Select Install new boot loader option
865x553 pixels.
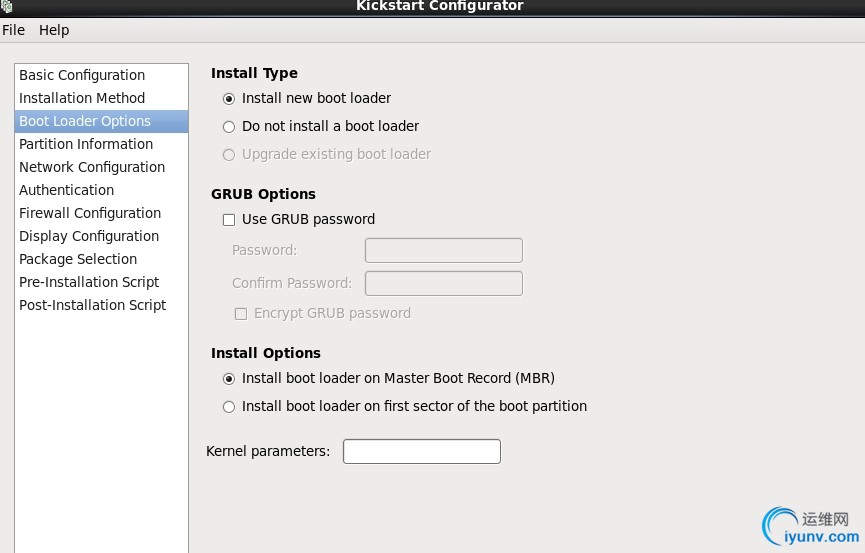[x=229, y=99]
